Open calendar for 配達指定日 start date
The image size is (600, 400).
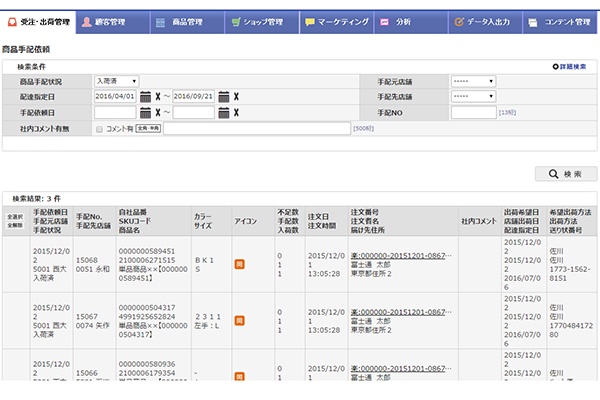tap(145, 97)
